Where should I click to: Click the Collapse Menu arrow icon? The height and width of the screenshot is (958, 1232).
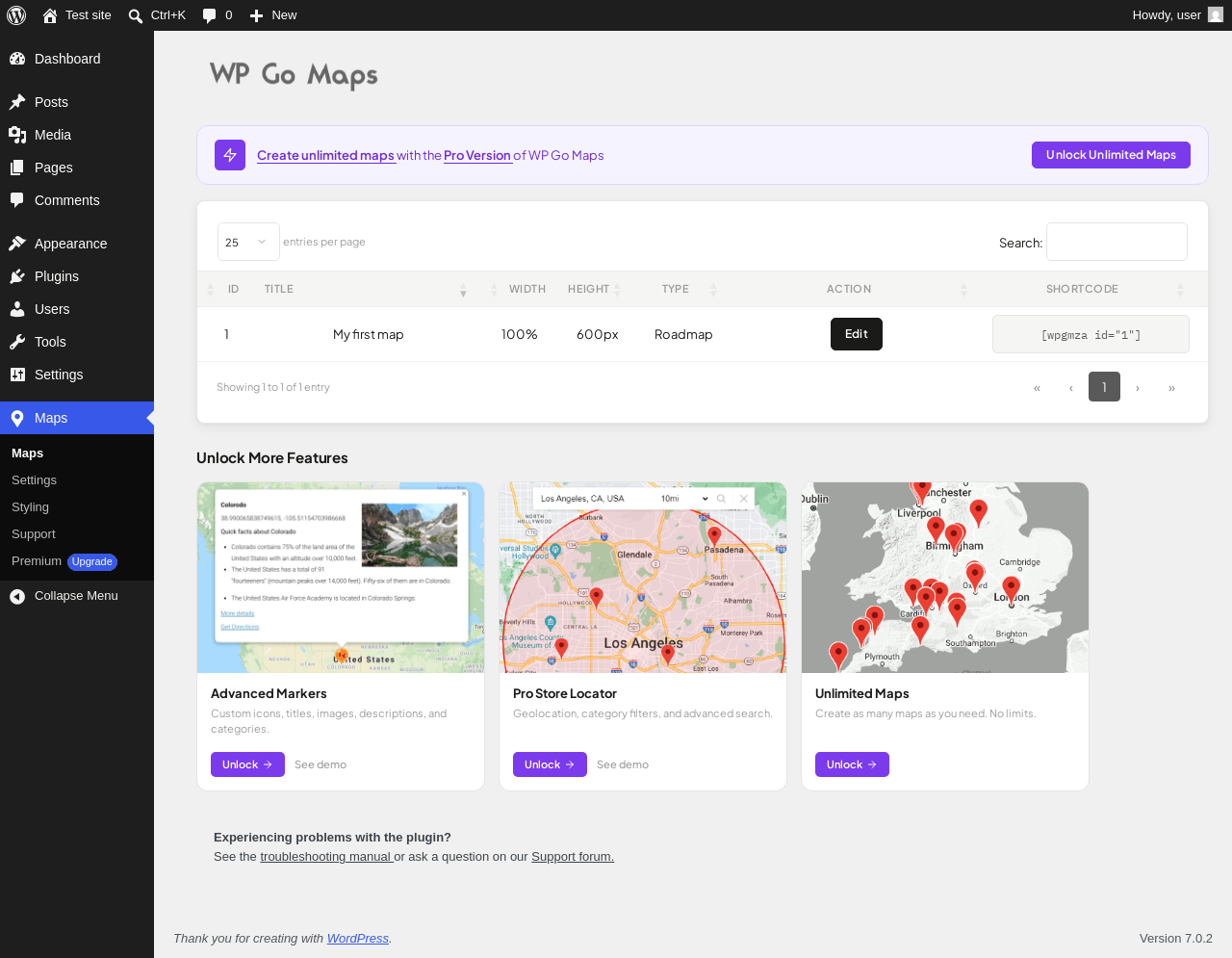[x=17, y=596]
